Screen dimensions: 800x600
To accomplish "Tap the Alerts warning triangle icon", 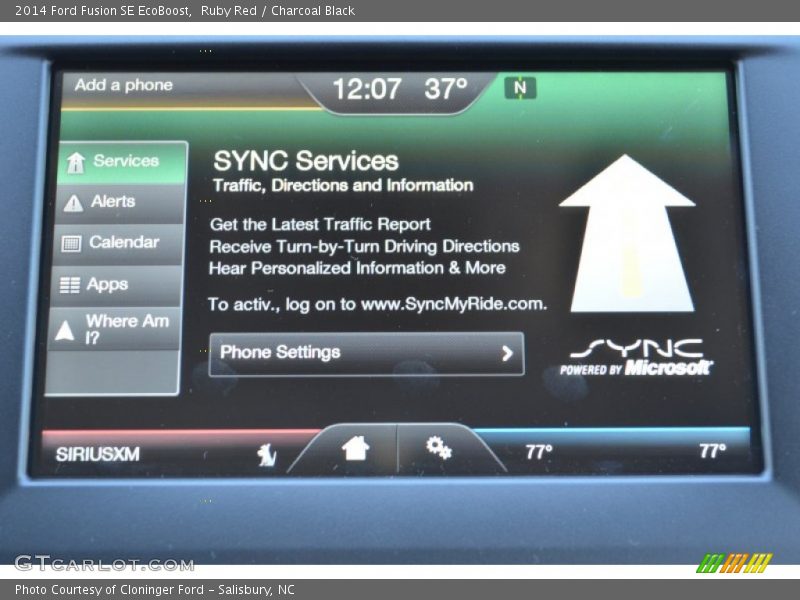I will click(73, 203).
